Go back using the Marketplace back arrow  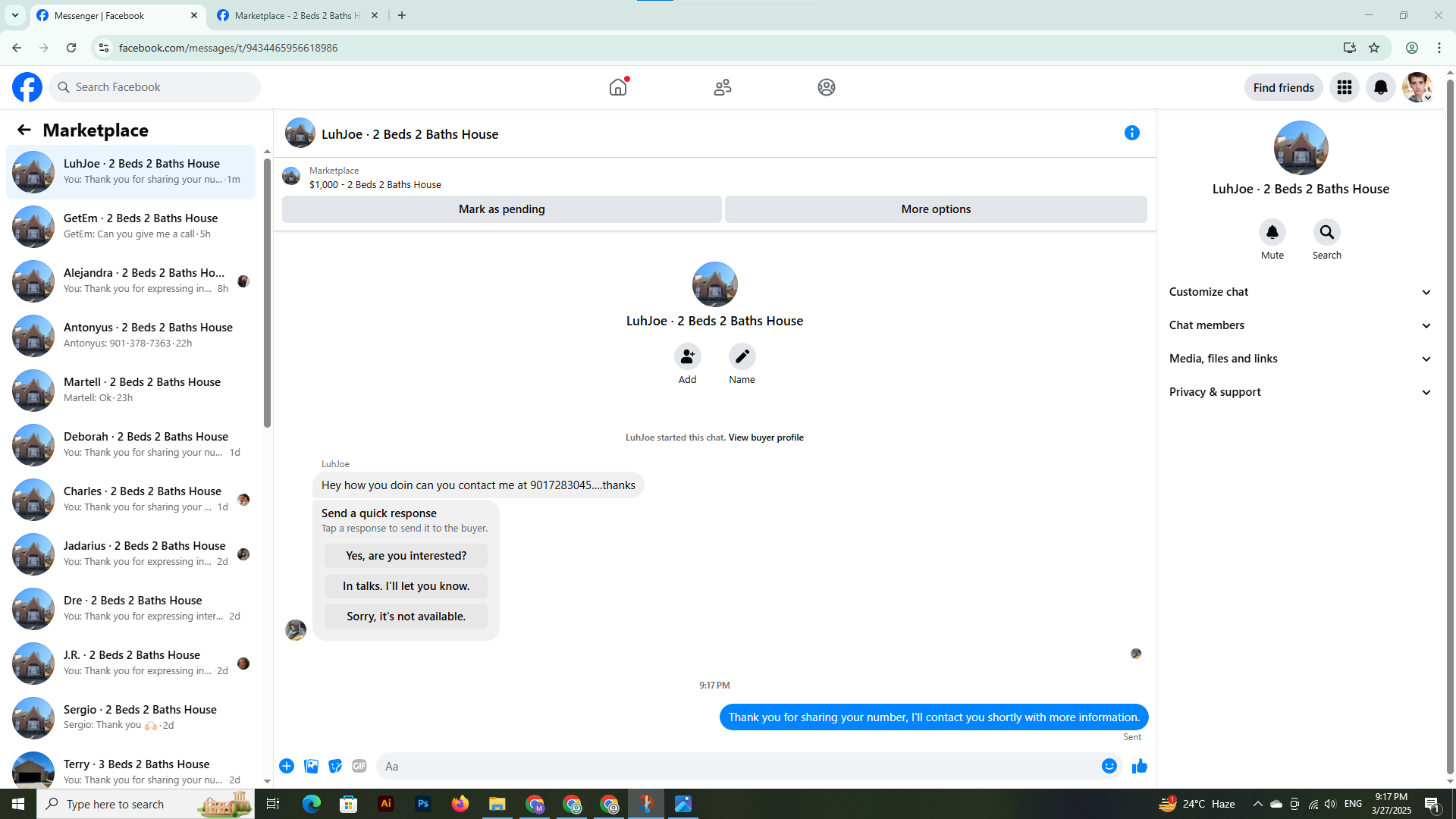[24, 130]
